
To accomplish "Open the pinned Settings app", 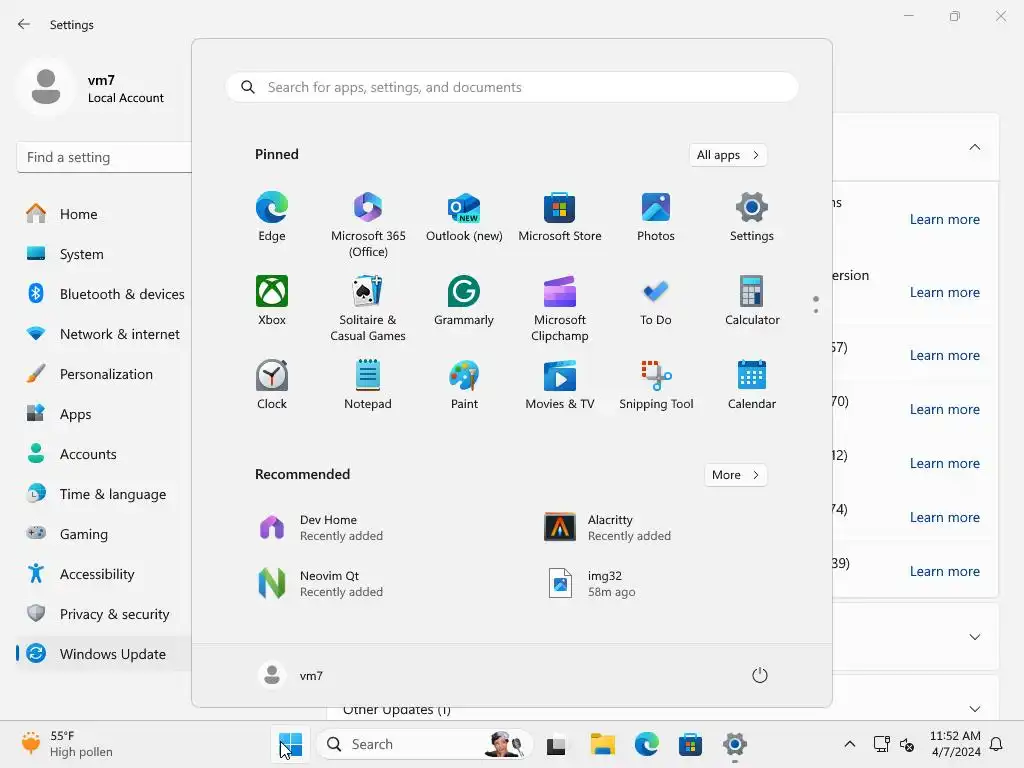I will pyautogui.click(x=752, y=217).
